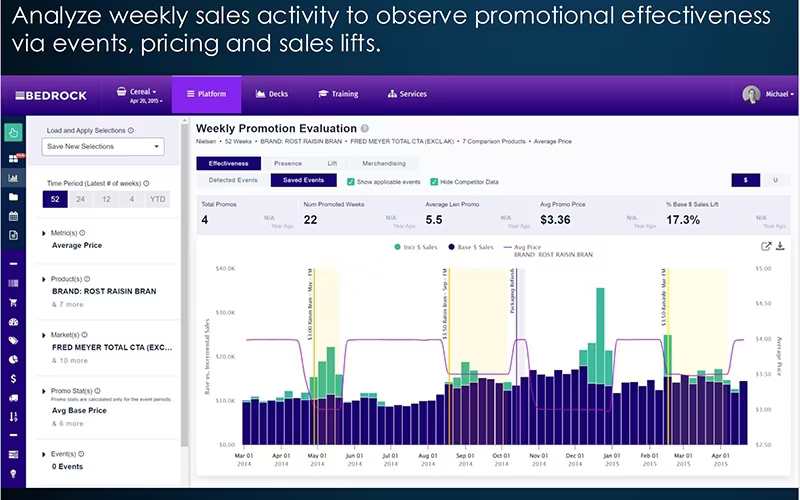
Task: Open the Training nav tab
Action: click(338, 94)
